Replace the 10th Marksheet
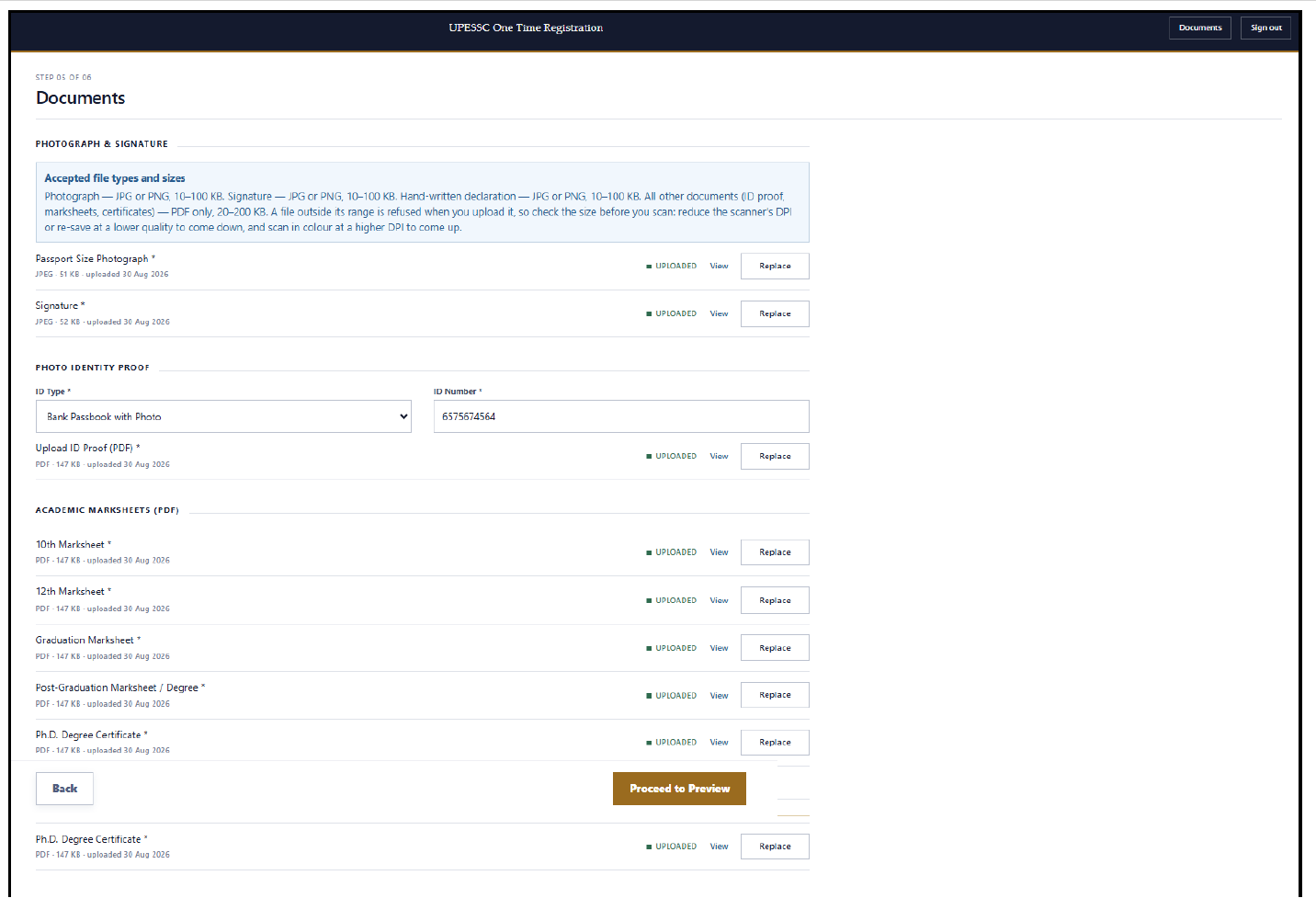This screenshot has width=1316, height=898. (775, 552)
